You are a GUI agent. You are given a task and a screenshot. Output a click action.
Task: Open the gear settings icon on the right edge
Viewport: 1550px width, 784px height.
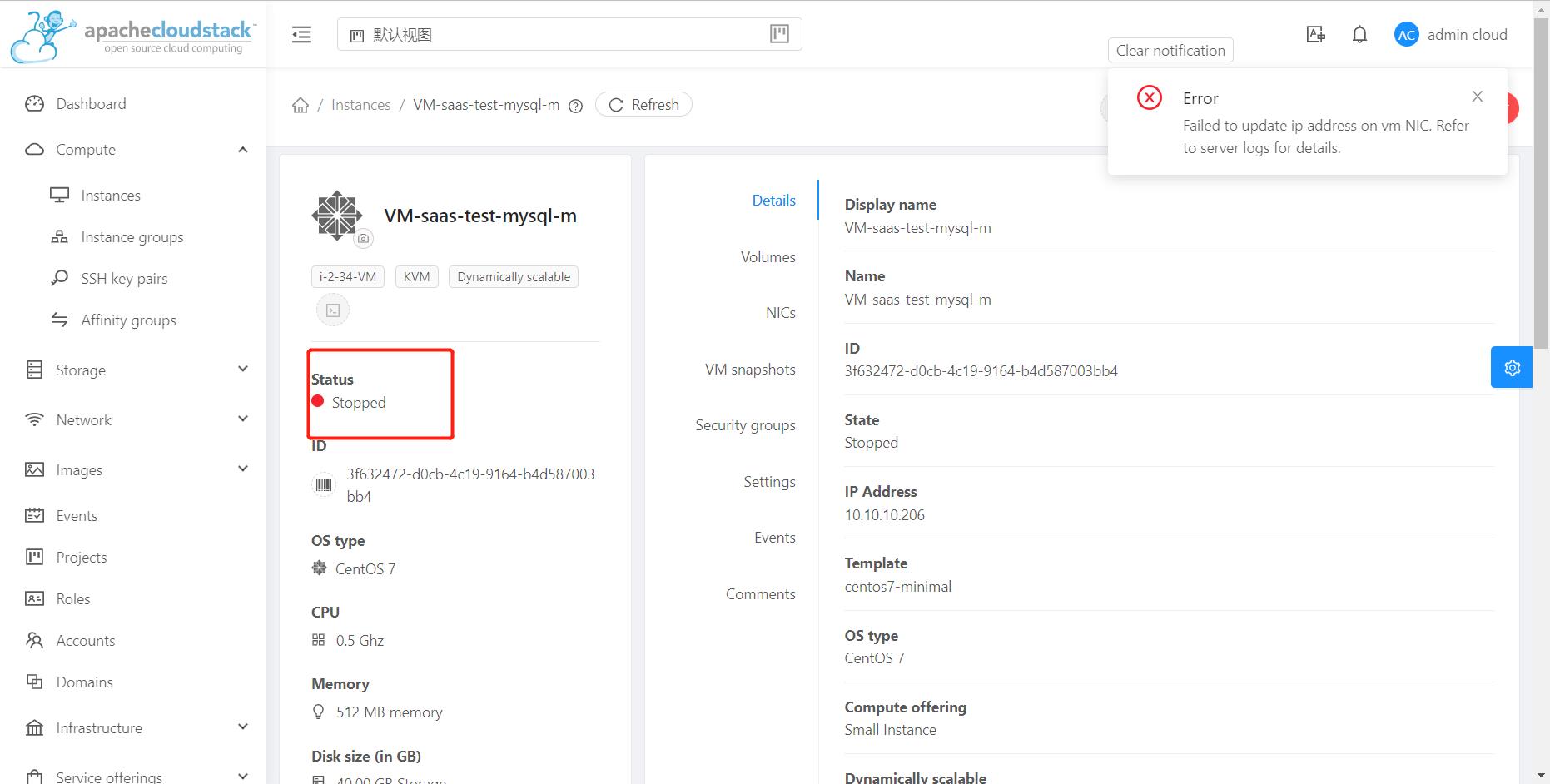1511,366
